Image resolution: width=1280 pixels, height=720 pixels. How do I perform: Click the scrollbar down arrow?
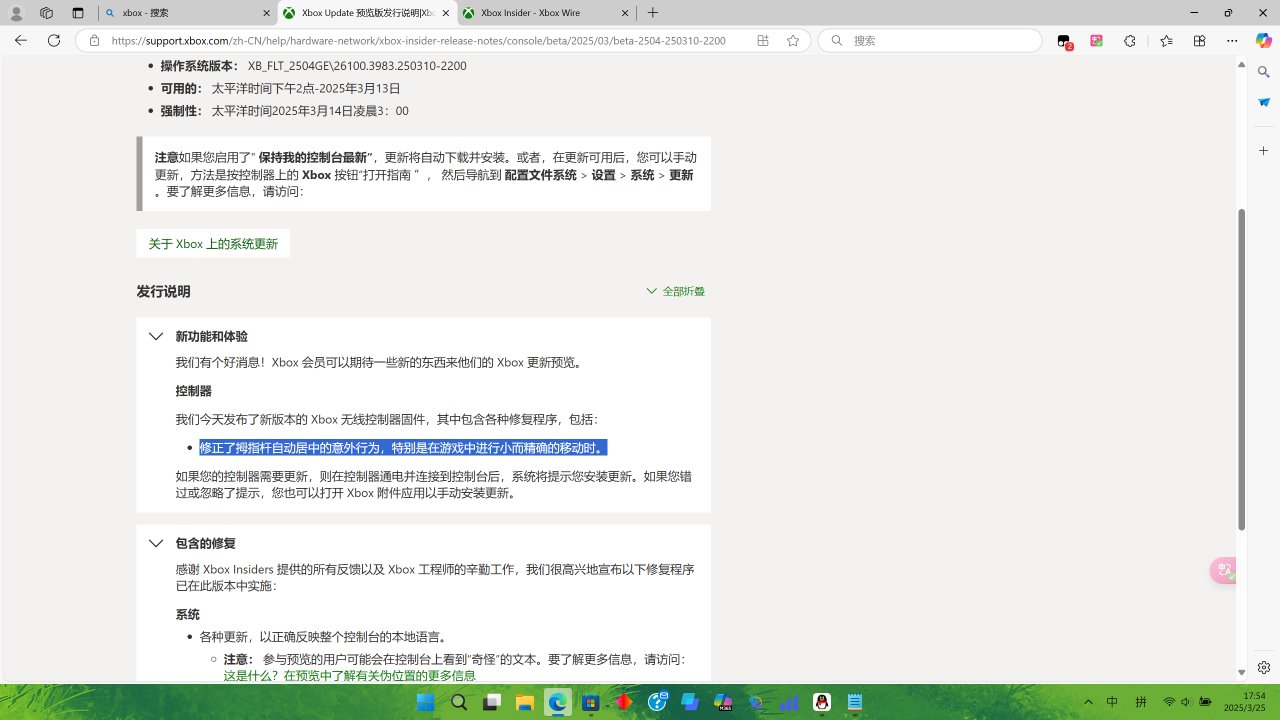pyautogui.click(x=1242, y=673)
